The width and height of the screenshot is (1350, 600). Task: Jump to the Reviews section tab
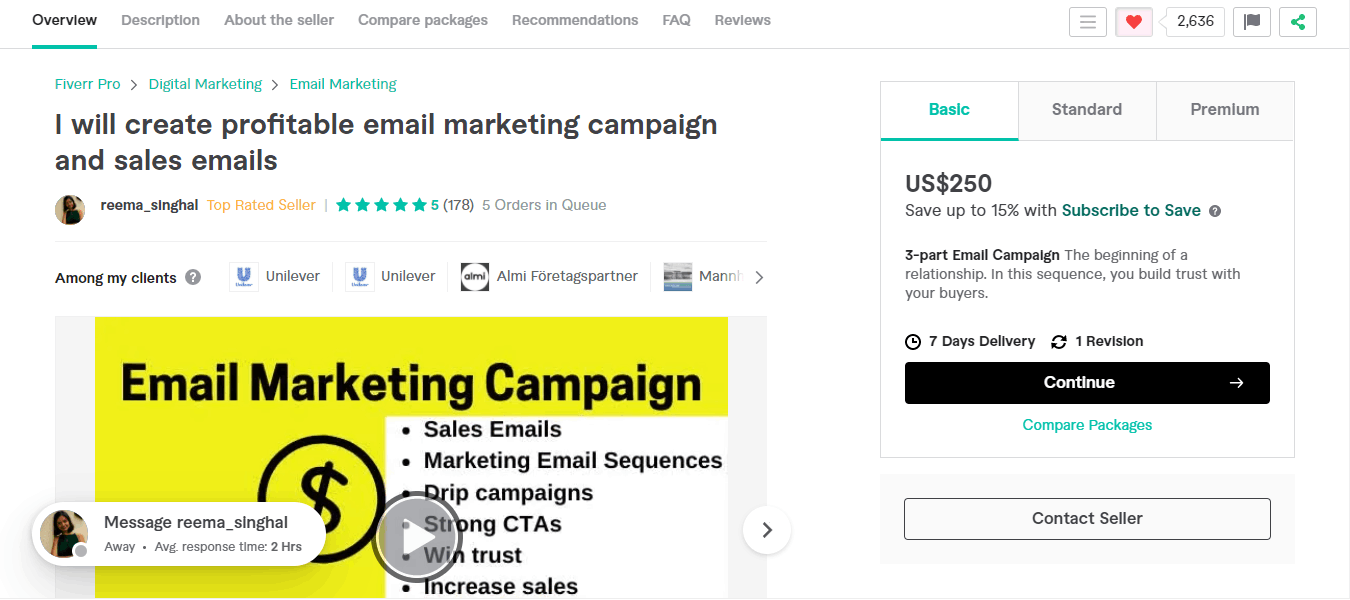click(742, 20)
